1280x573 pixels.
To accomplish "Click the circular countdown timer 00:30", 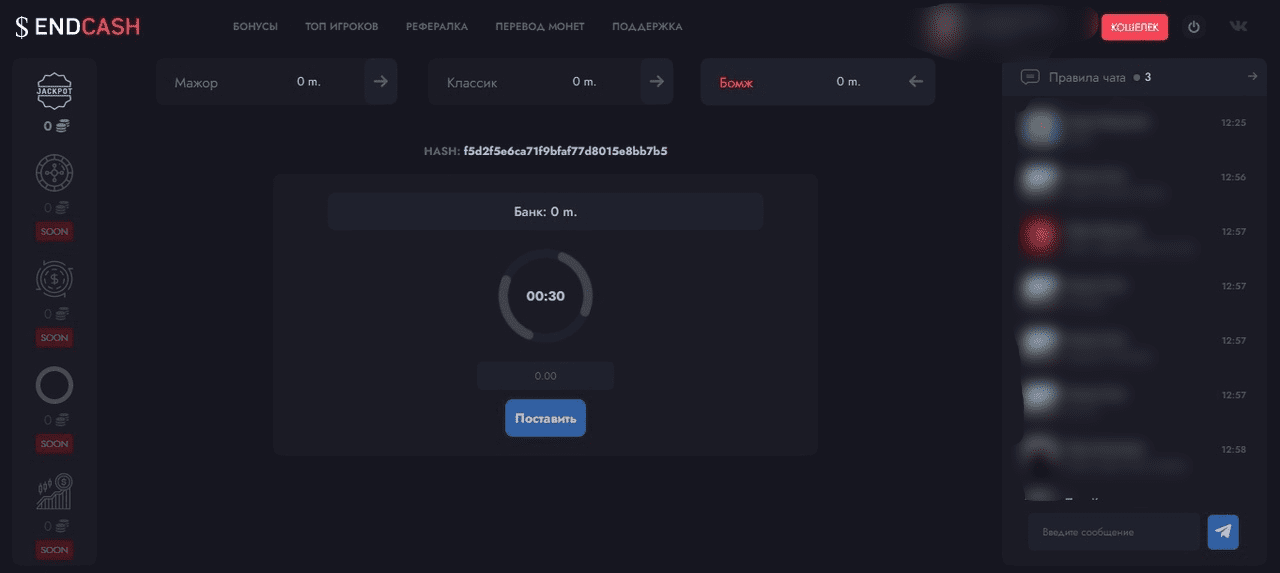I will [545, 296].
